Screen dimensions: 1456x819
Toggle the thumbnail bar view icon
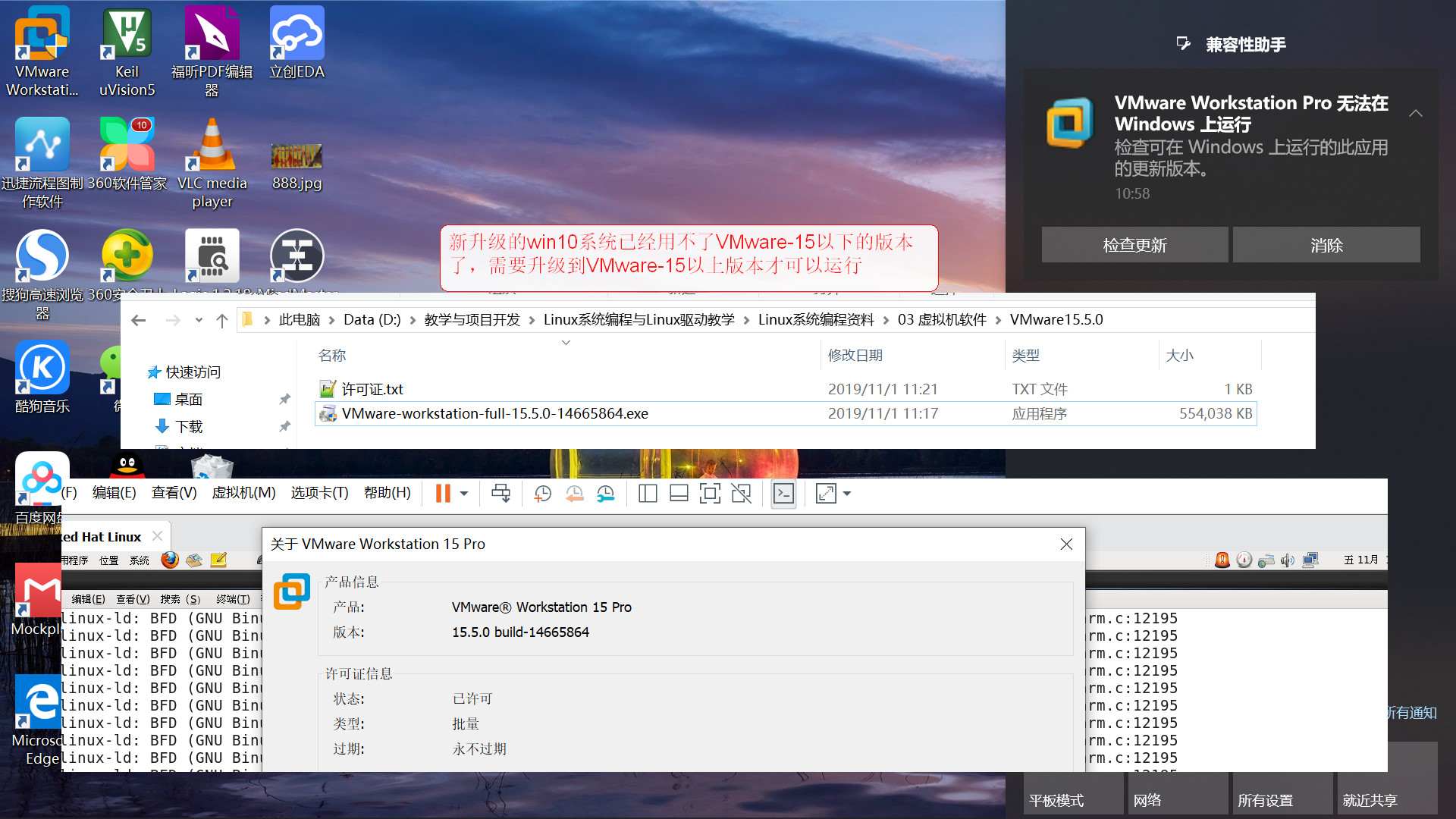[x=679, y=494]
